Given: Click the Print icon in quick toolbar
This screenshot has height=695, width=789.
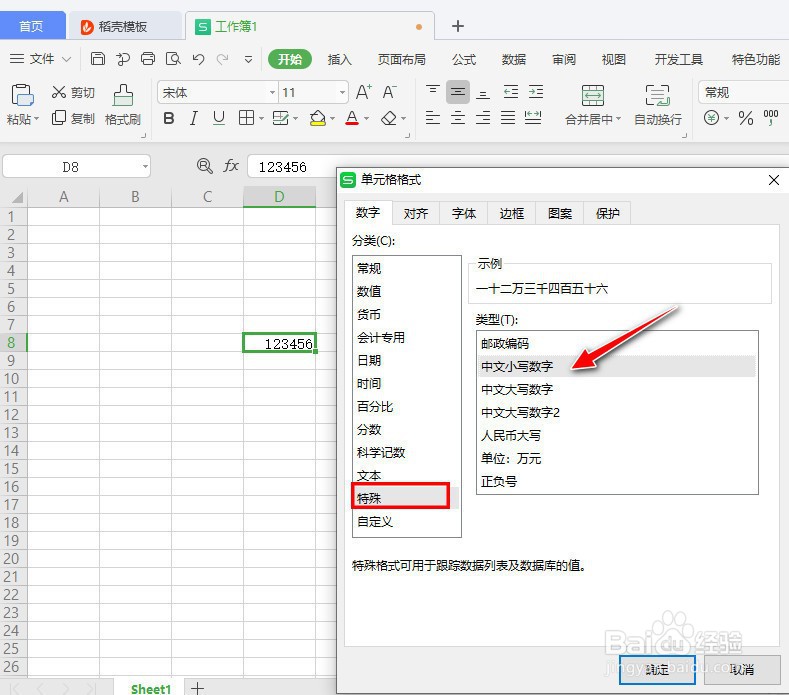Looking at the screenshot, I should point(148,59).
